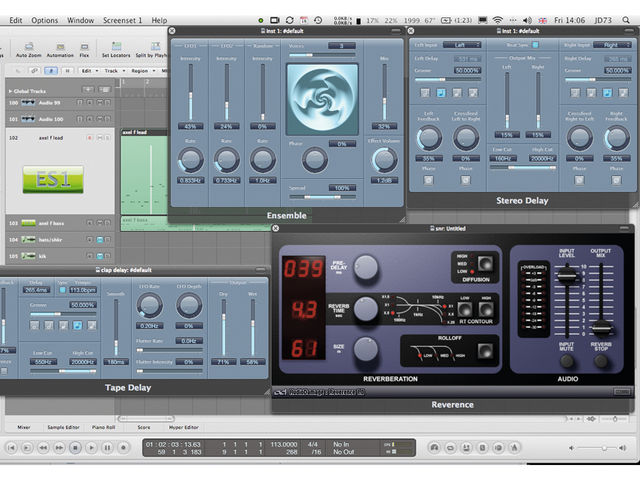This screenshot has height=480, width=640.
Task: Toggle Right Feedback Phase button in Stereo Delay
Action: coord(616,180)
